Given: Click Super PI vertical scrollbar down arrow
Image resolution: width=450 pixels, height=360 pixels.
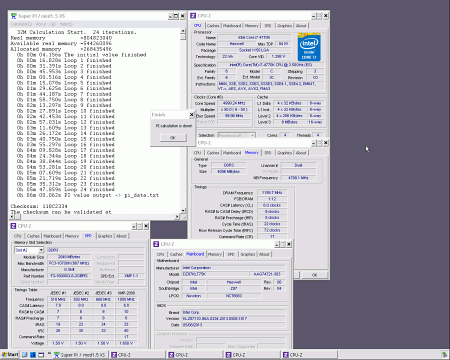Looking at the screenshot, I should (183, 210).
